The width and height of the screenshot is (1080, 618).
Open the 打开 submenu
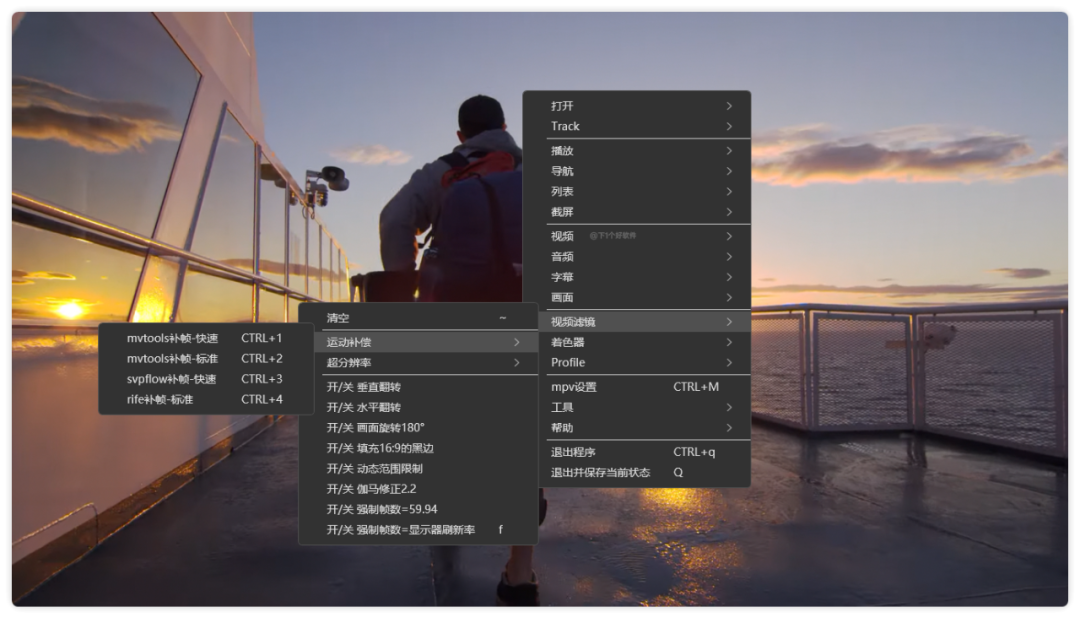point(636,106)
